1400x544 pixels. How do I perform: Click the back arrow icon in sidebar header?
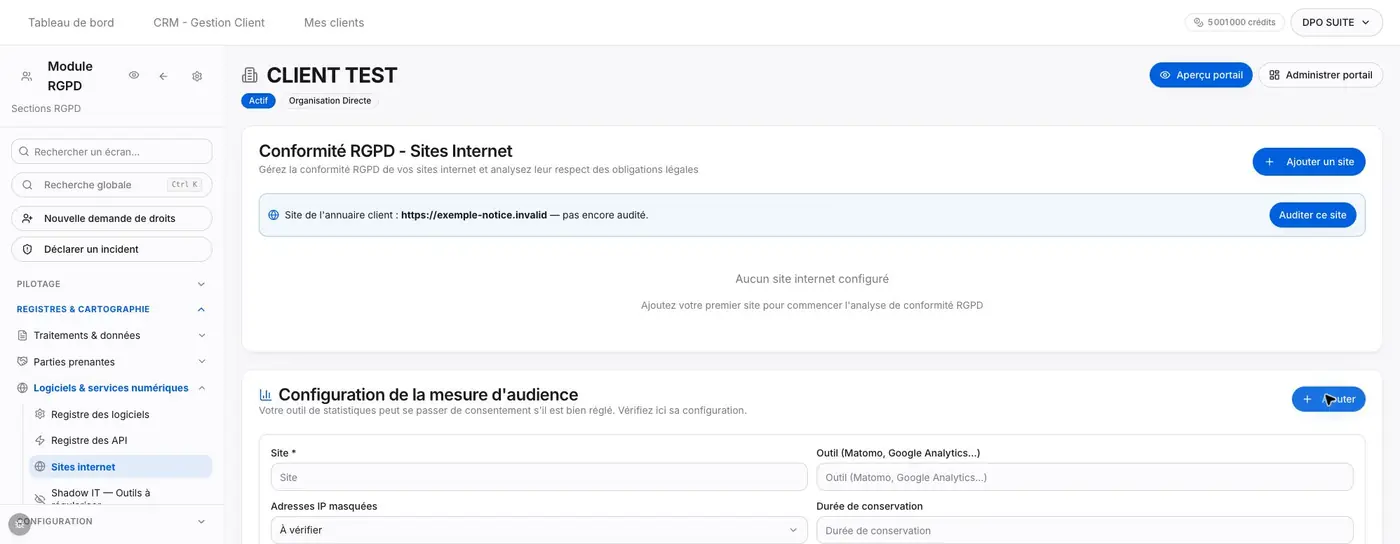pyautogui.click(x=163, y=76)
